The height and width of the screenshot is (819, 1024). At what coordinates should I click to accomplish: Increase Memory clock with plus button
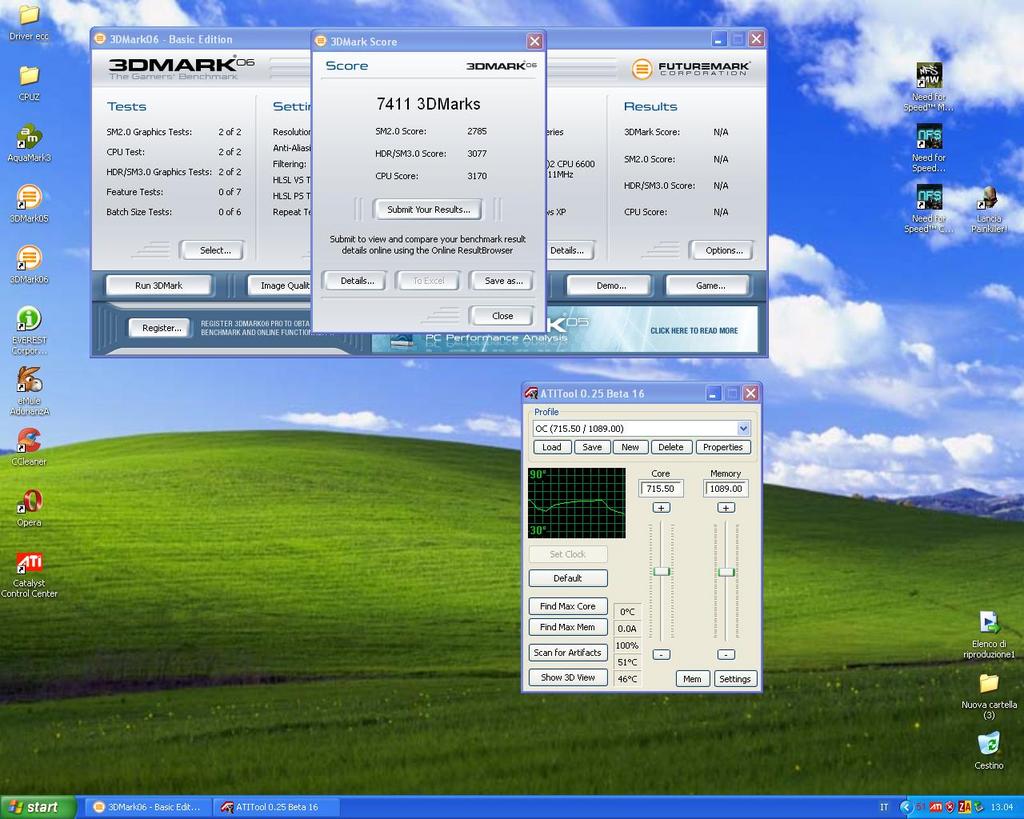[726, 507]
